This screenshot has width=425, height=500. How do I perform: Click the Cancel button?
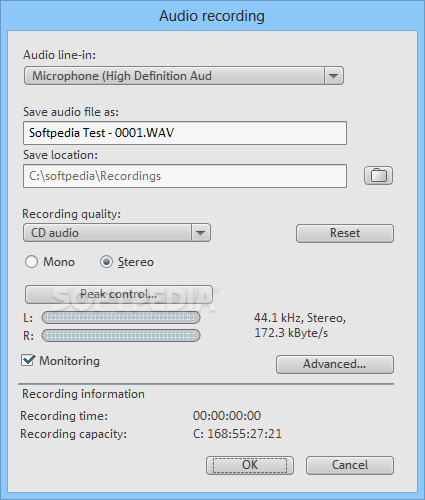350,465
